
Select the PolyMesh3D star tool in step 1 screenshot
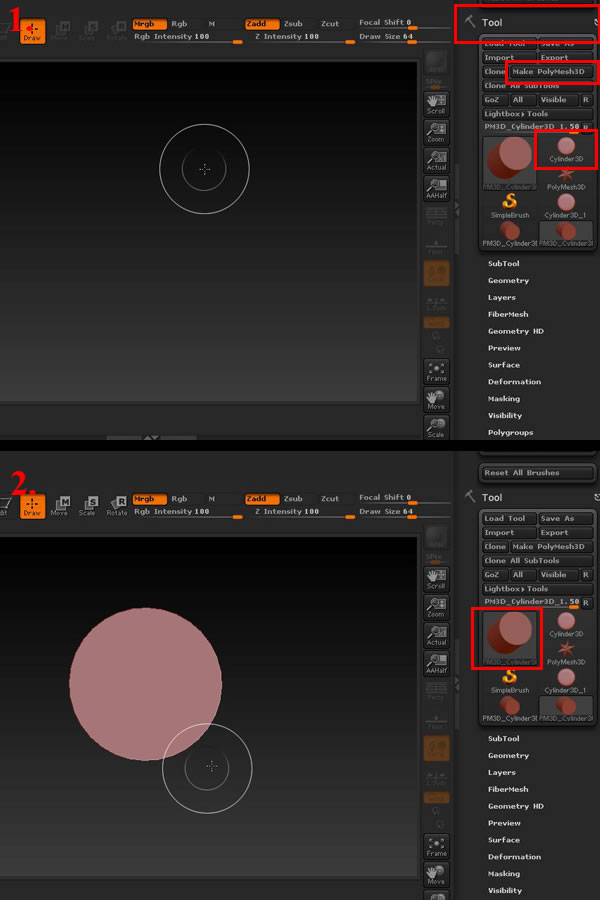point(566,178)
